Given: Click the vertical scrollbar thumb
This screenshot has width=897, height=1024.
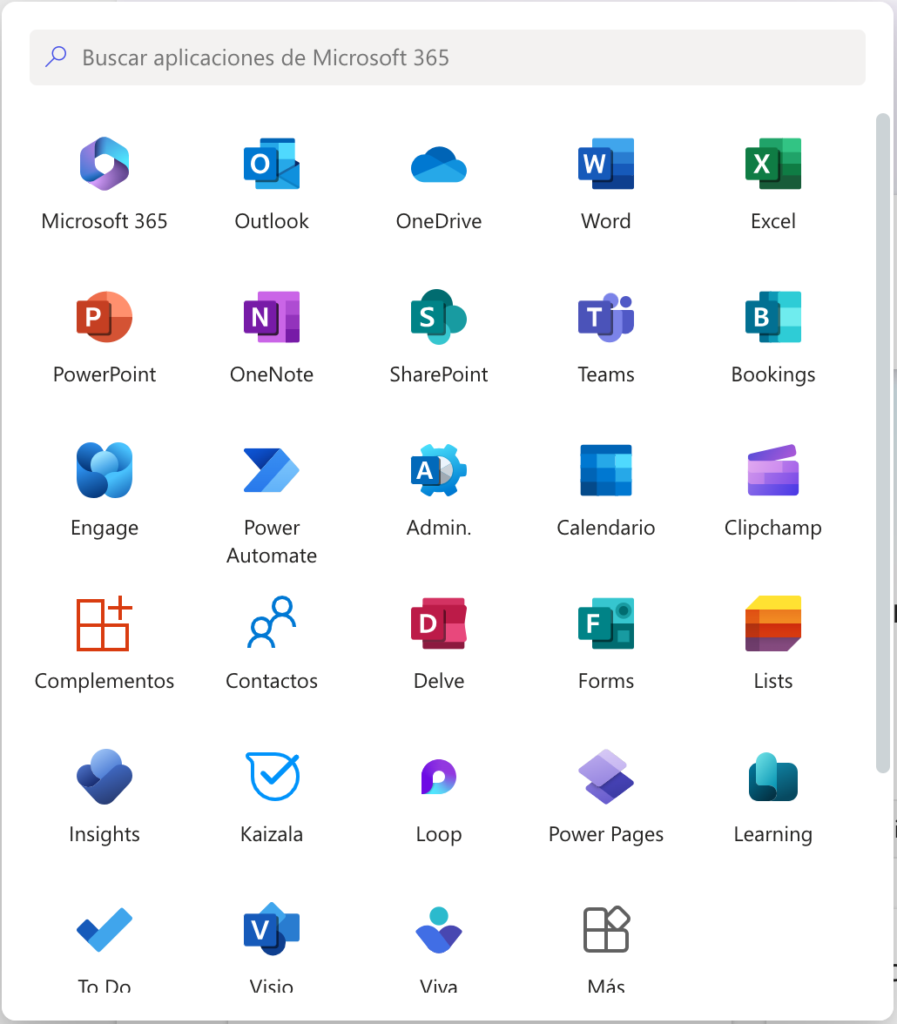Looking at the screenshot, I should coord(883,443).
